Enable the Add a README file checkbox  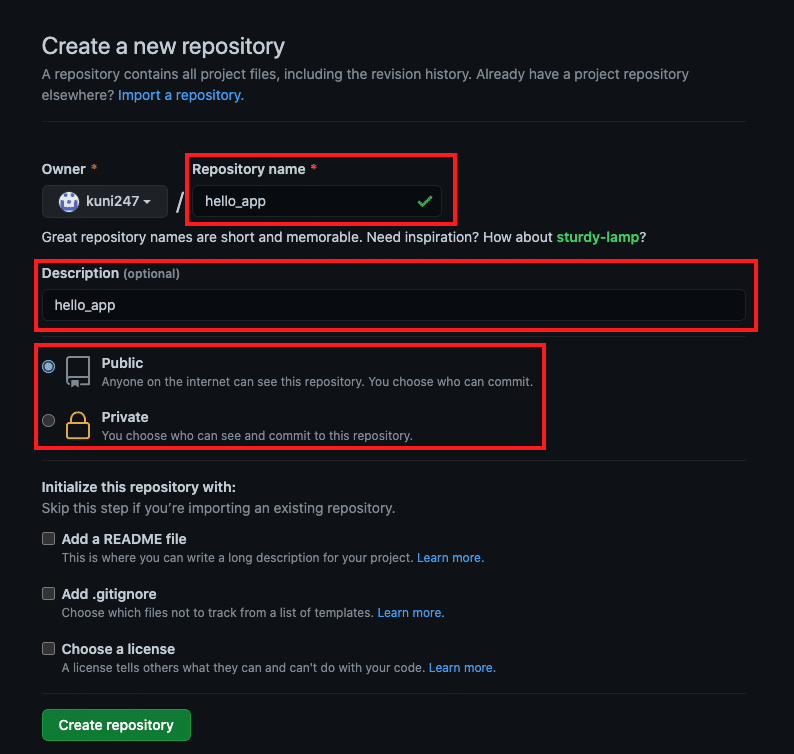pyautogui.click(x=48, y=538)
